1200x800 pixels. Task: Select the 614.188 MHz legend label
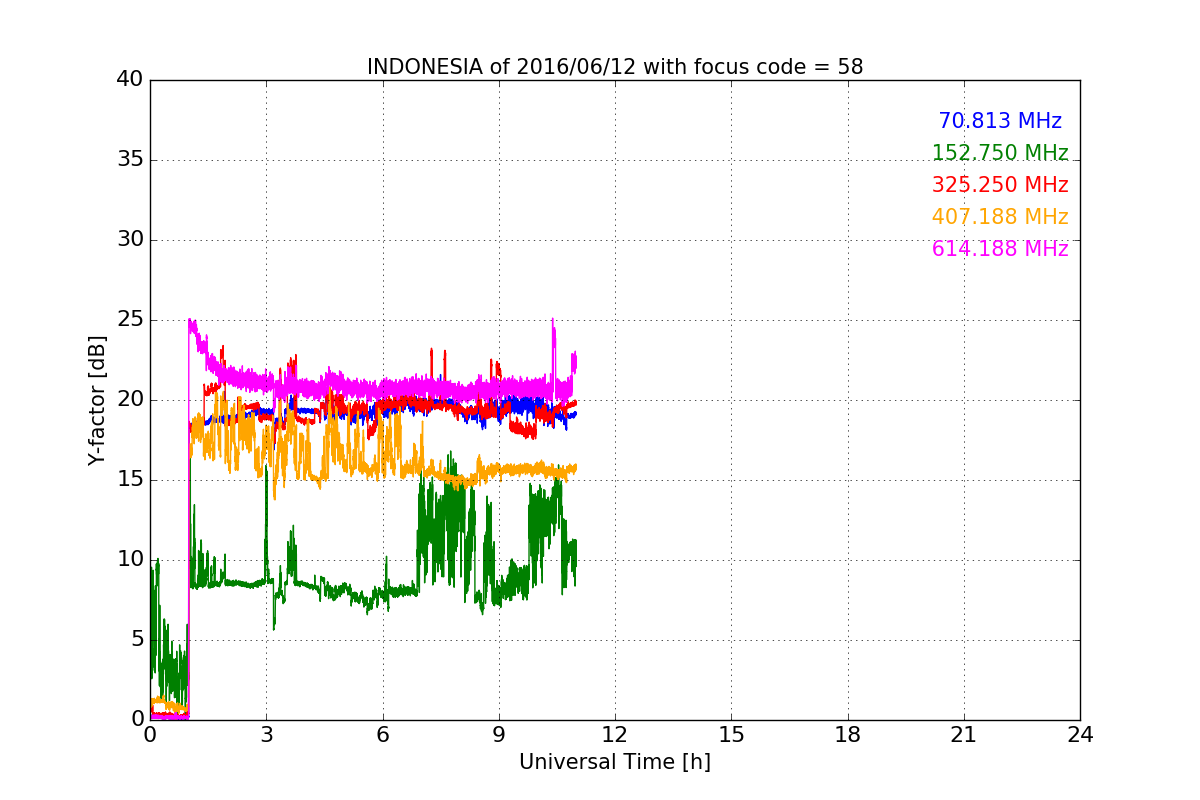1000,249
